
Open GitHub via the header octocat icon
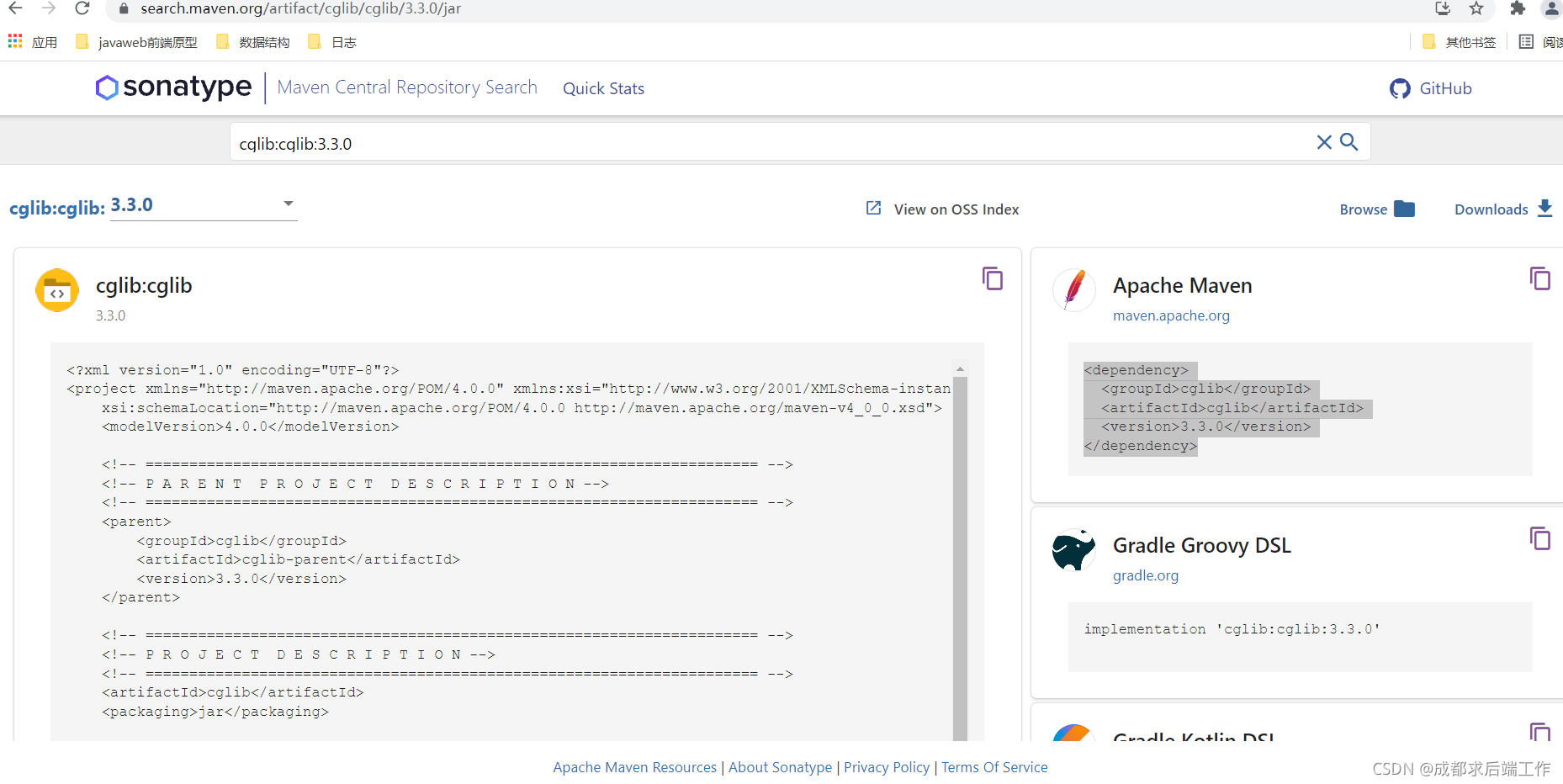pyautogui.click(x=1399, y=87)
